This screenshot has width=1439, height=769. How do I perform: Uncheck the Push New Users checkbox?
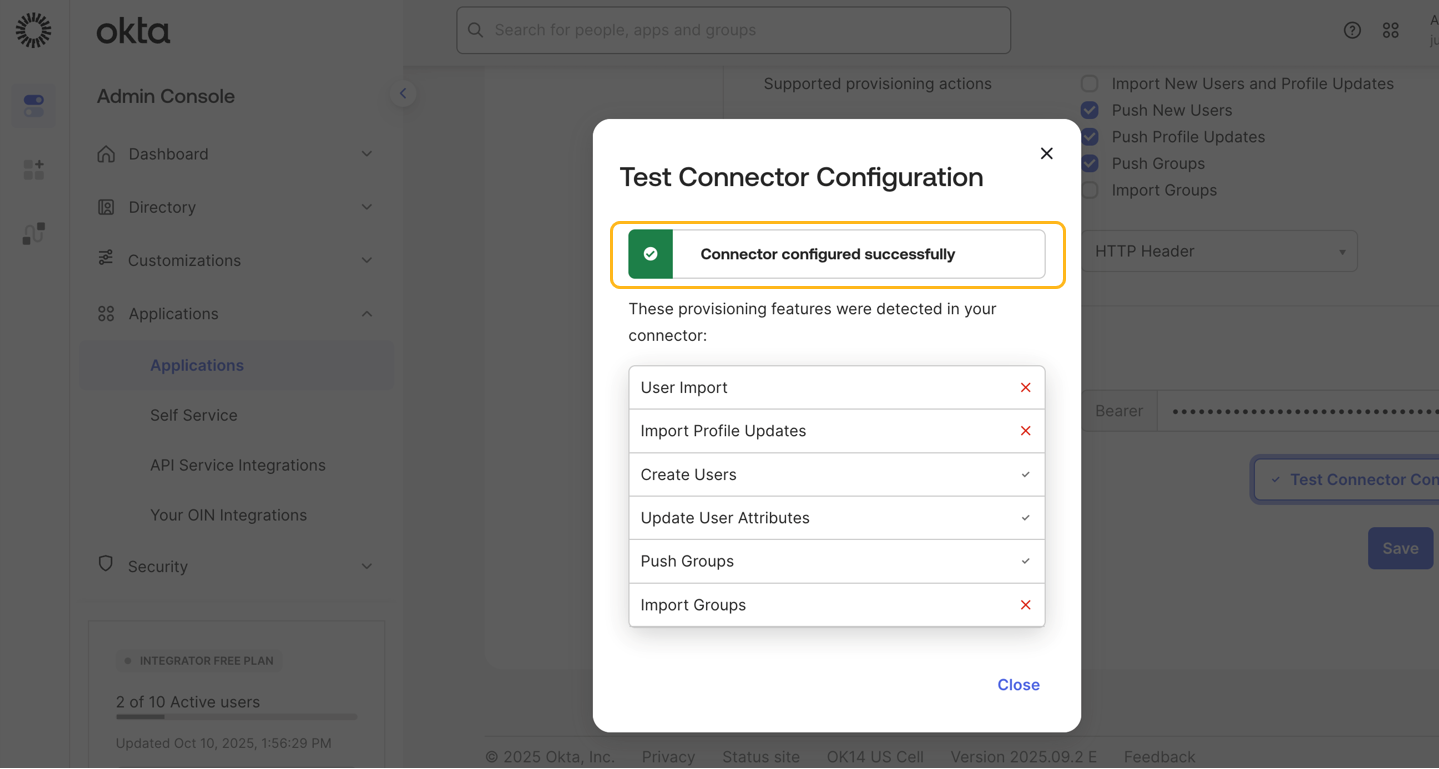tap(1090, 110)
